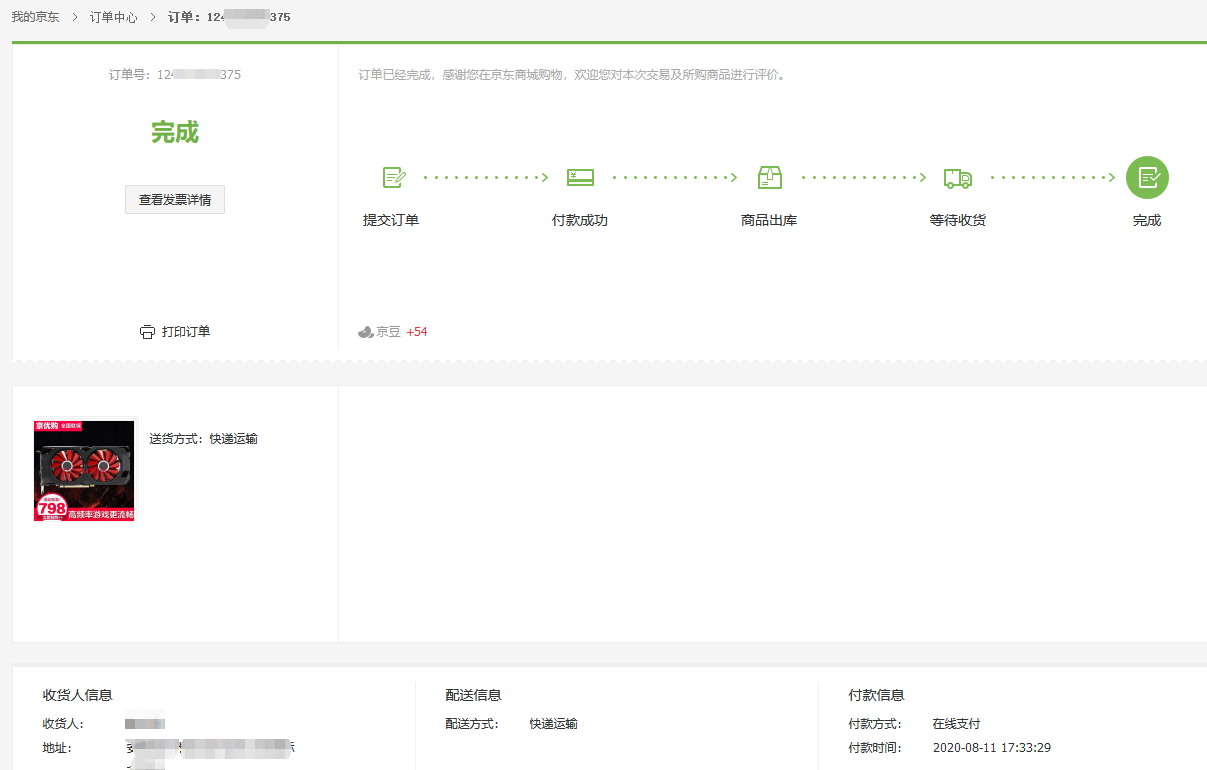Click the 收货人信息 recipient information heading
Image resolution: width=1207 pixels, height=770 pixels.
tap(79, 694)
